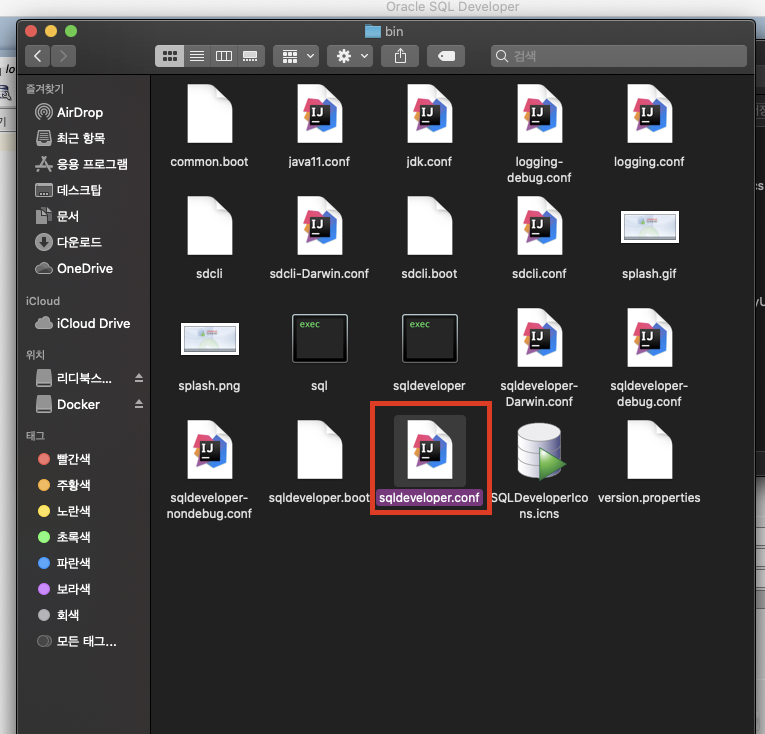Screen dimensions: 765x734
Task: Select the sdcli.boot file
Action: point(429,226)
